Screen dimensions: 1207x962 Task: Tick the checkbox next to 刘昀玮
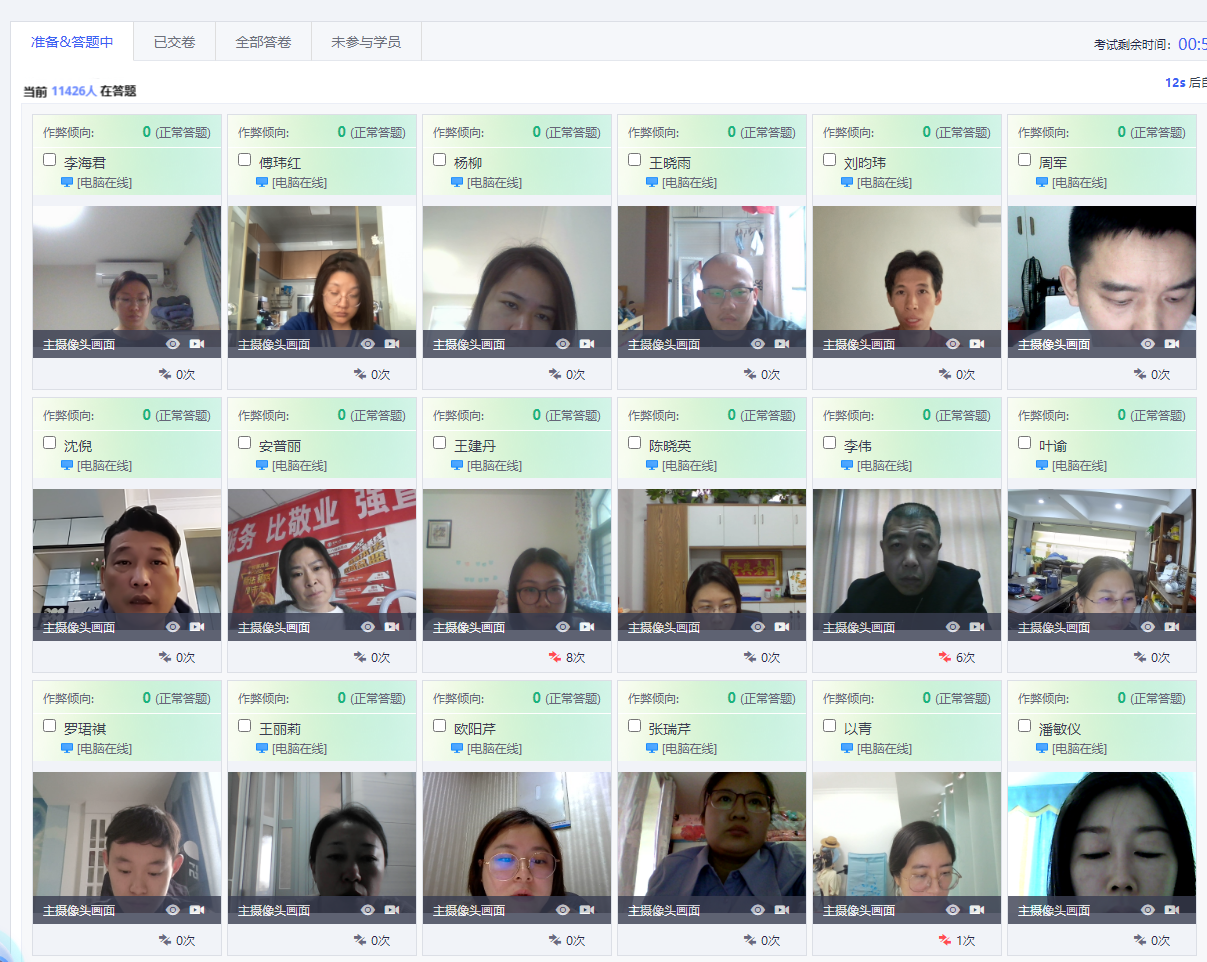[830, 160]
